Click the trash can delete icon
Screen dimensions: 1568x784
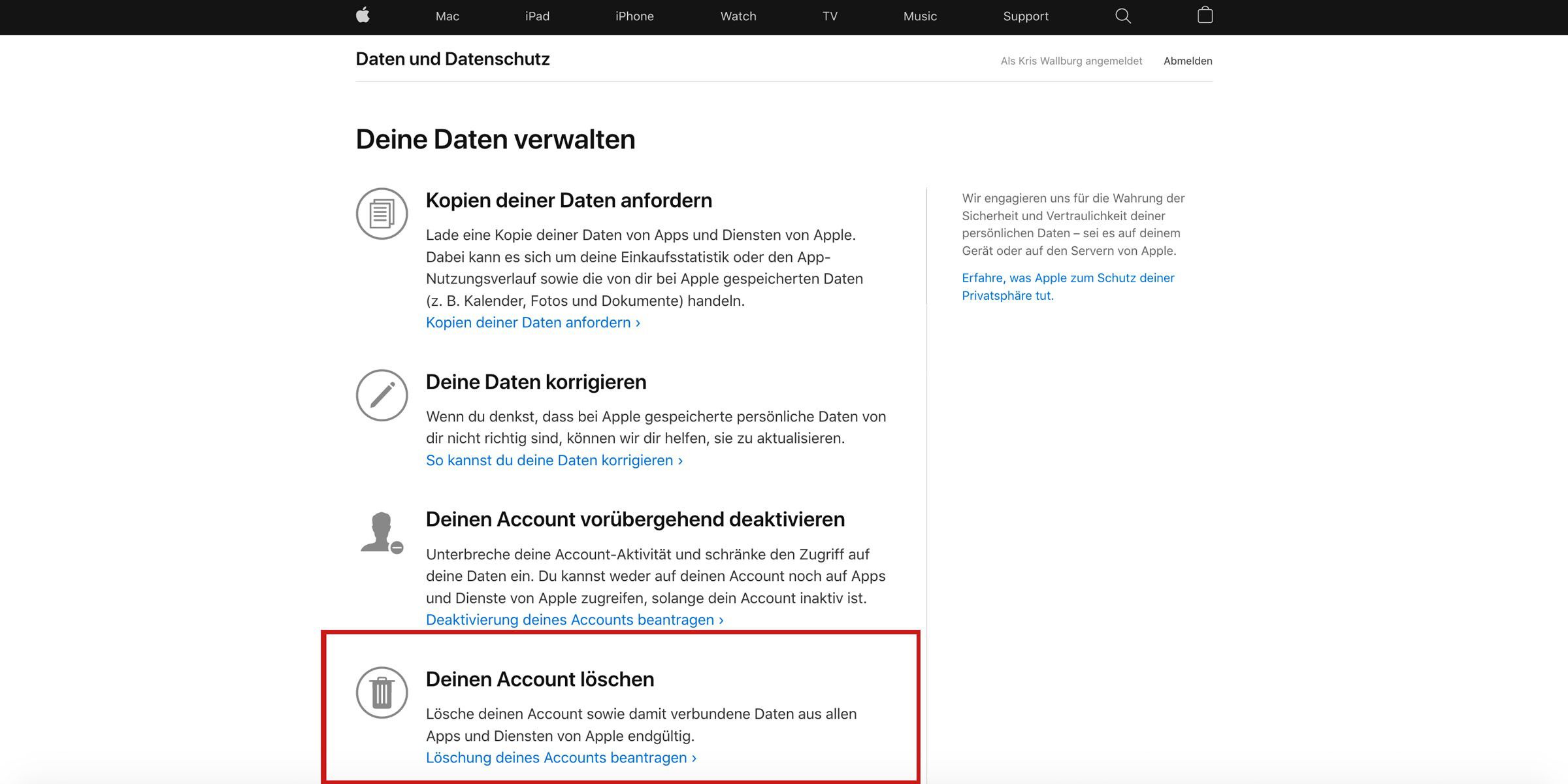coord(382,693)
